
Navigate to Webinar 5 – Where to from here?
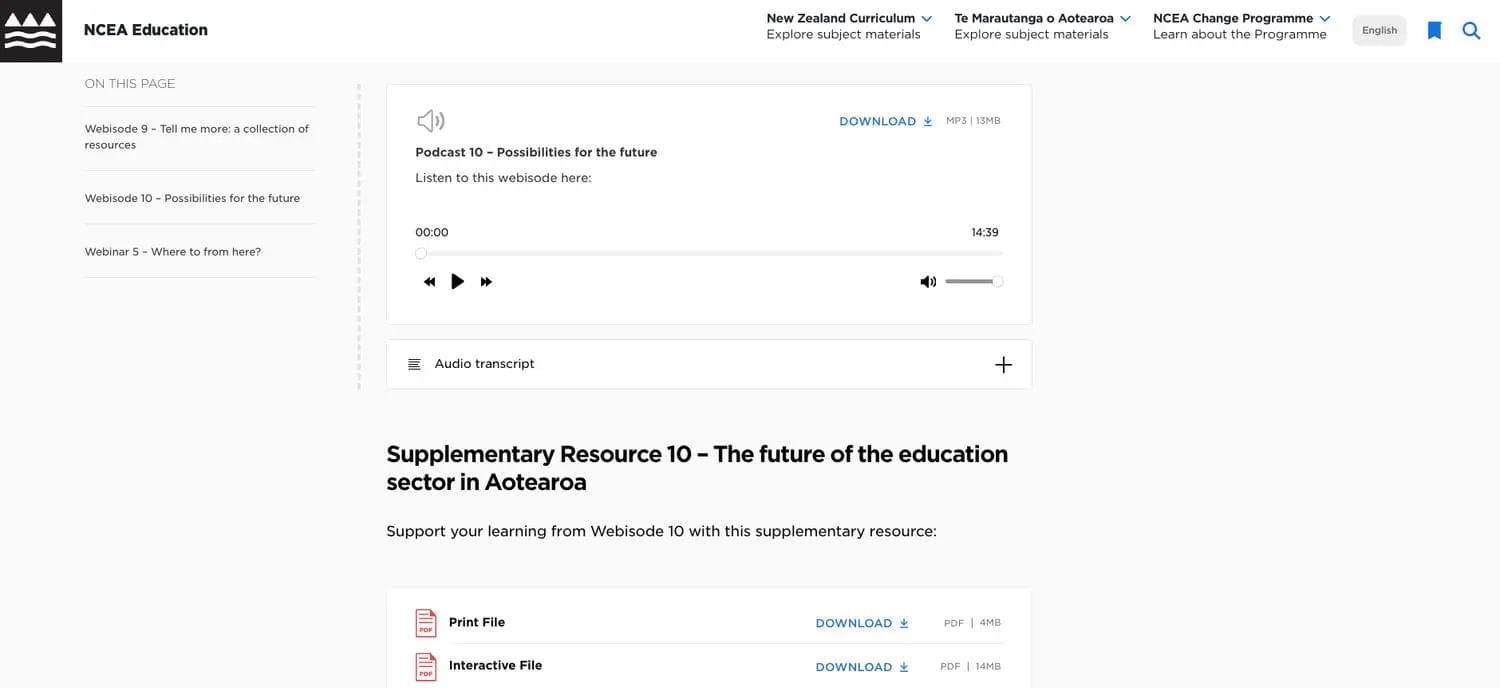[172, 252]
